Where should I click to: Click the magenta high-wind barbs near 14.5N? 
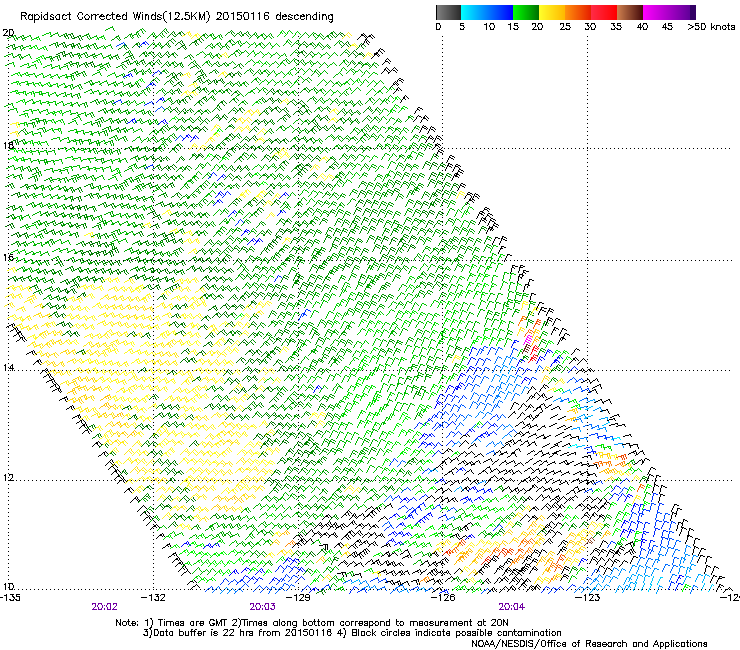click(x=529, y=338)
